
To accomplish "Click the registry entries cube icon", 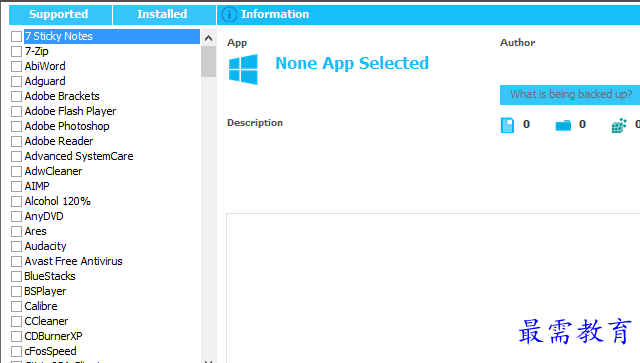I will (x=619, y=125).
